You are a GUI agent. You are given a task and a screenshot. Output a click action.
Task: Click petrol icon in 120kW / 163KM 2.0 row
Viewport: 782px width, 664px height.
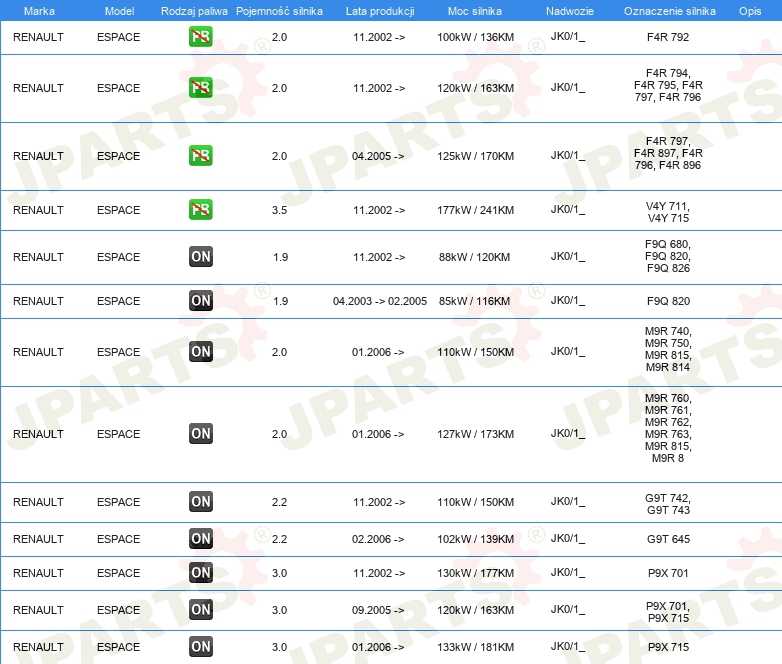click(200, 87)
